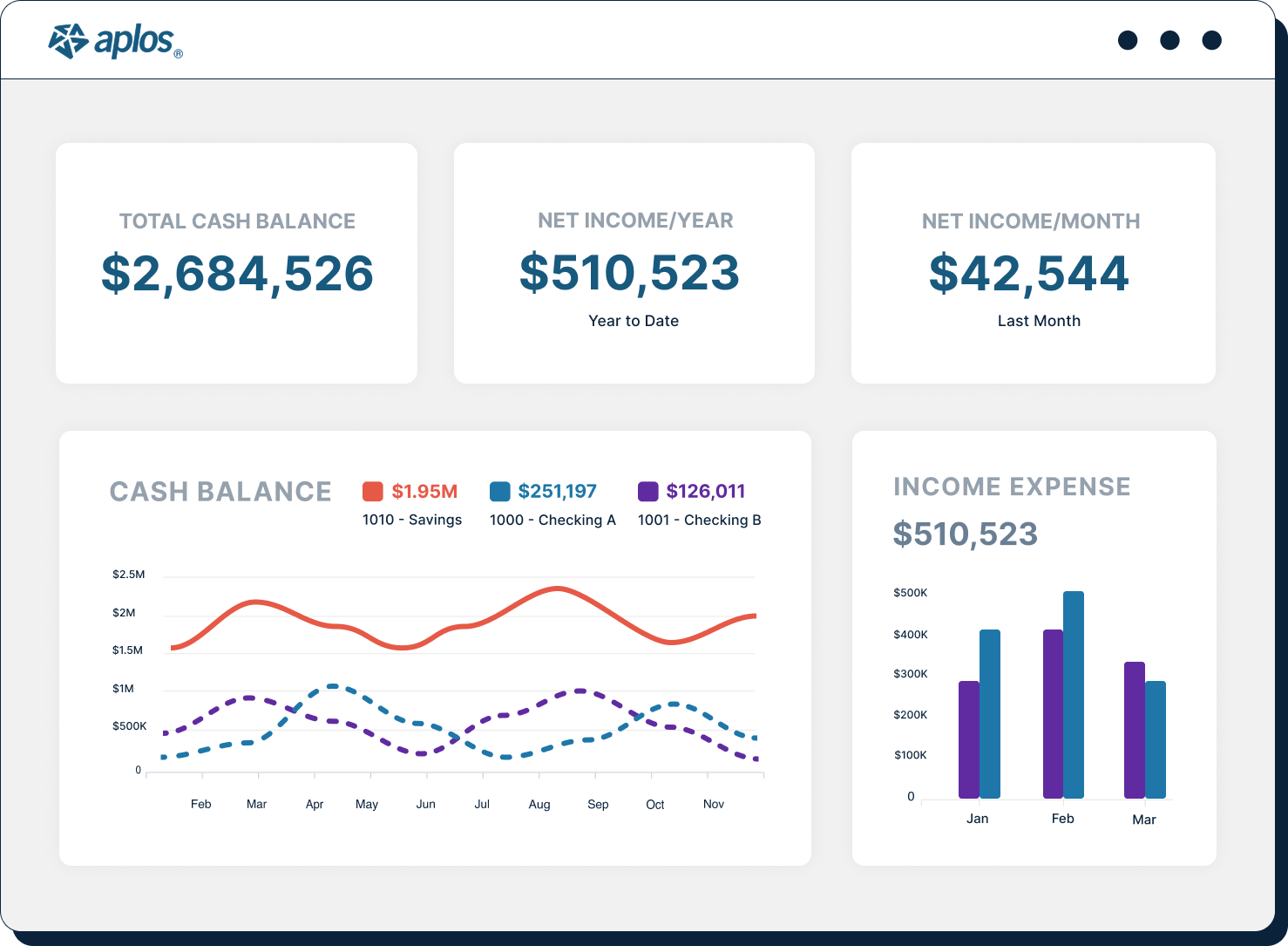1288x946 pixels.
Task: Expand the Net Income/Year card details
Action: (634, 262)
